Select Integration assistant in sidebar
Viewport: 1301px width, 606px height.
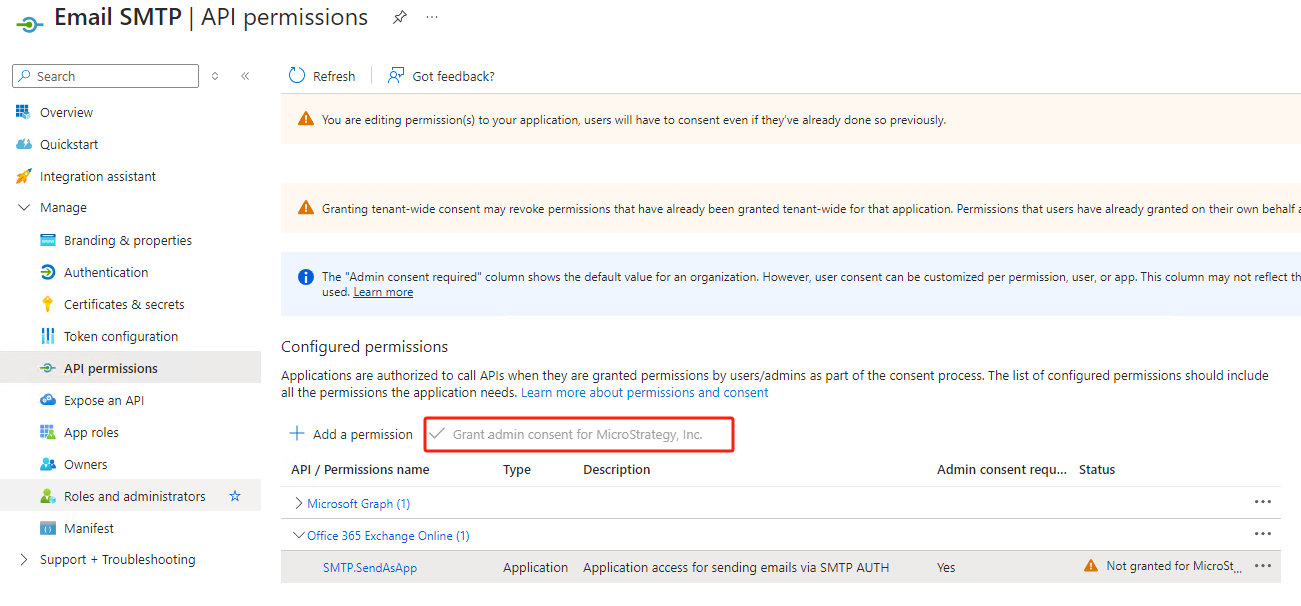click(x=96, y=175)
